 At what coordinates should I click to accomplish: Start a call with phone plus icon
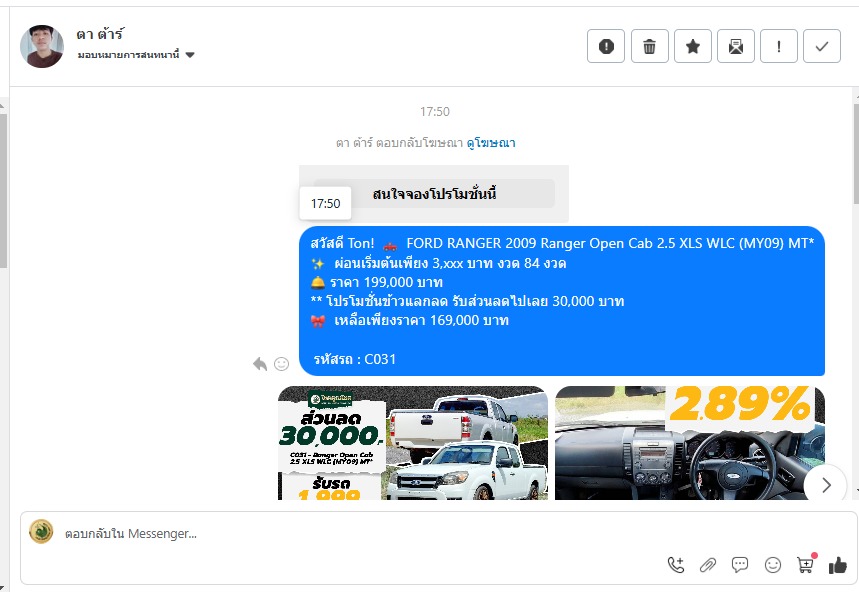coord(675,565)
